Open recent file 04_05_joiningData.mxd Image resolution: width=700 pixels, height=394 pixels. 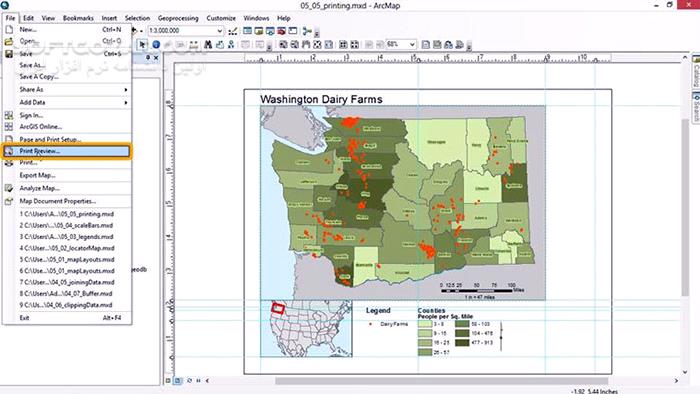[x=67, y=282]
